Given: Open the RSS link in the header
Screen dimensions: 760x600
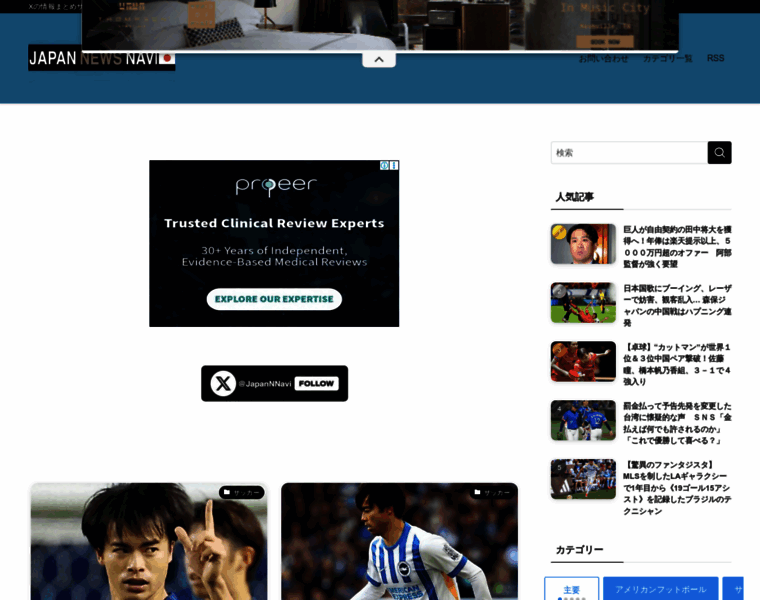Looking at the screenshot, I should pos(716,58).
